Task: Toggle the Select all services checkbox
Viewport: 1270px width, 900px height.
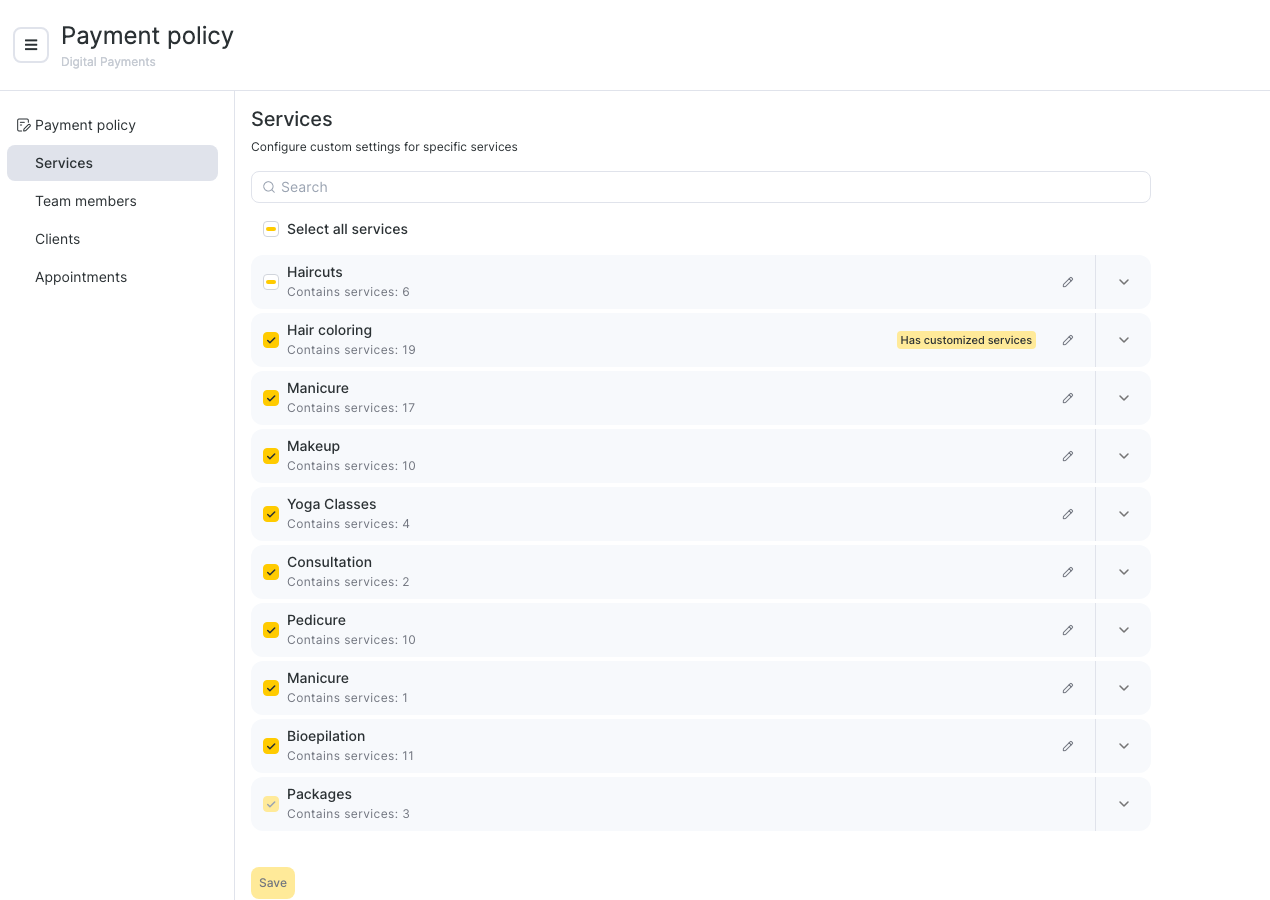Action: (x=271, y=229)
